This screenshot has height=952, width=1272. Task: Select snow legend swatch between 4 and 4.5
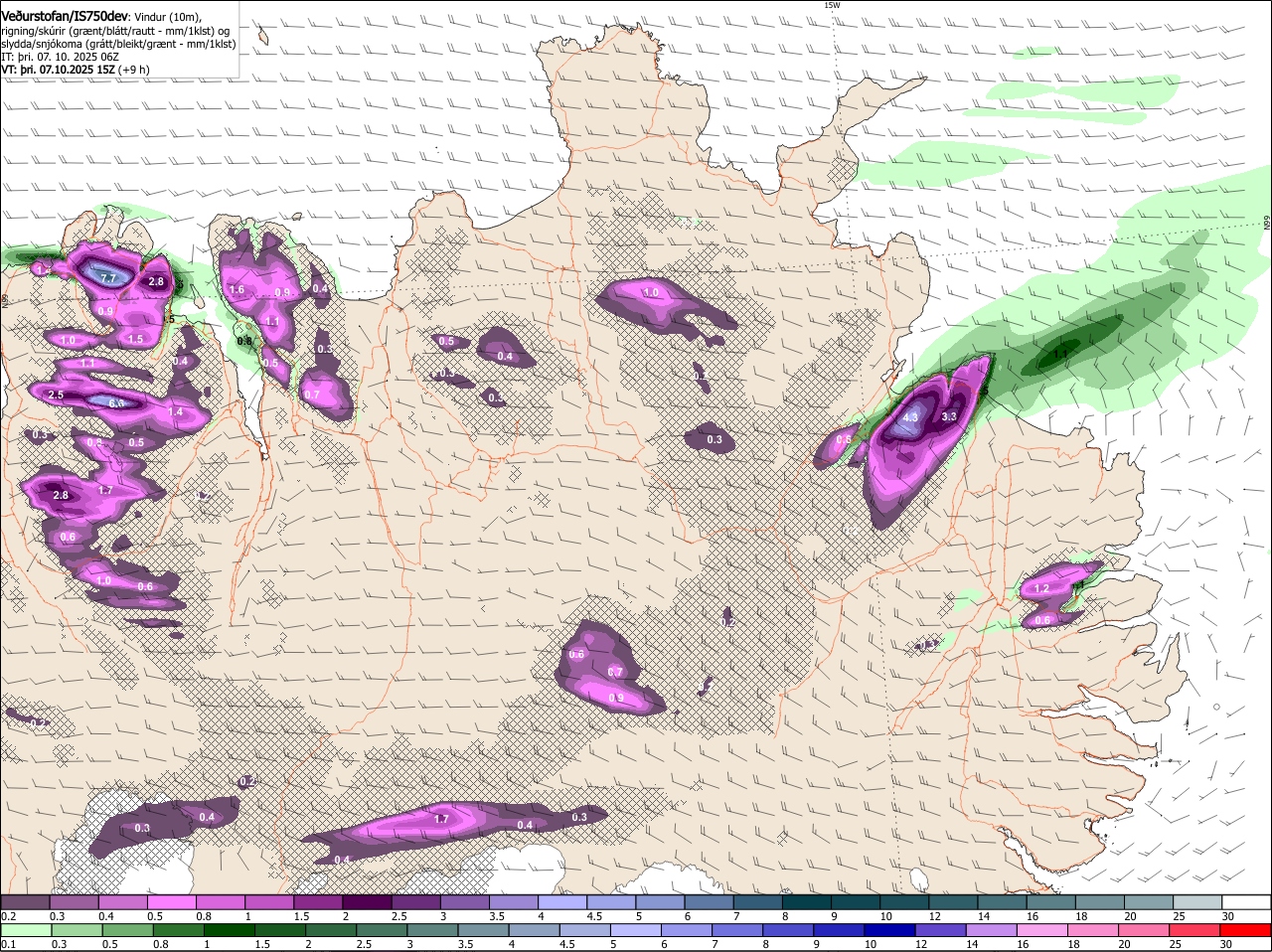click(563, 901)
